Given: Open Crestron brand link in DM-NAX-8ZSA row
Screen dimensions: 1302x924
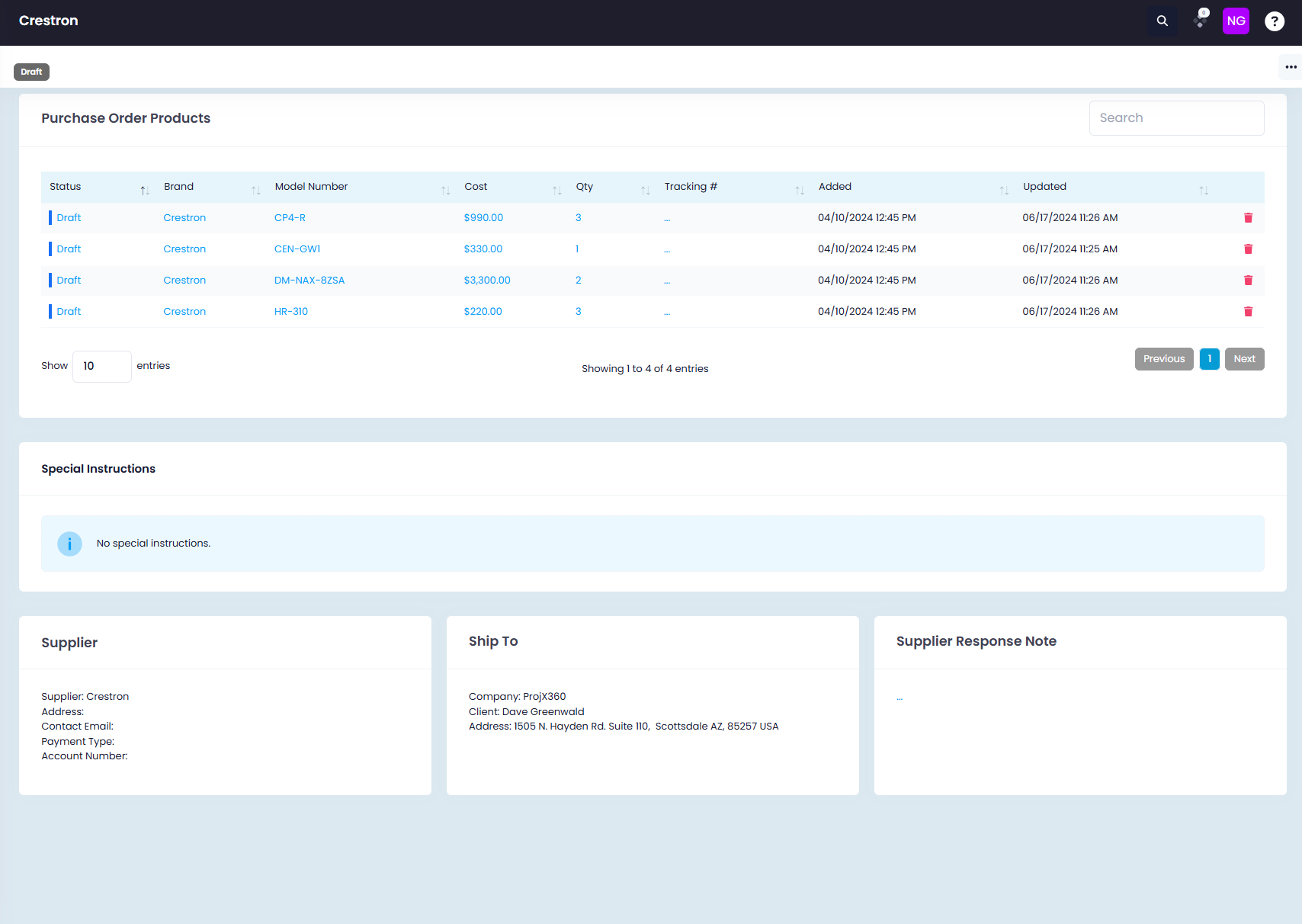Looking at the screenshot, I should pos(184,281).
